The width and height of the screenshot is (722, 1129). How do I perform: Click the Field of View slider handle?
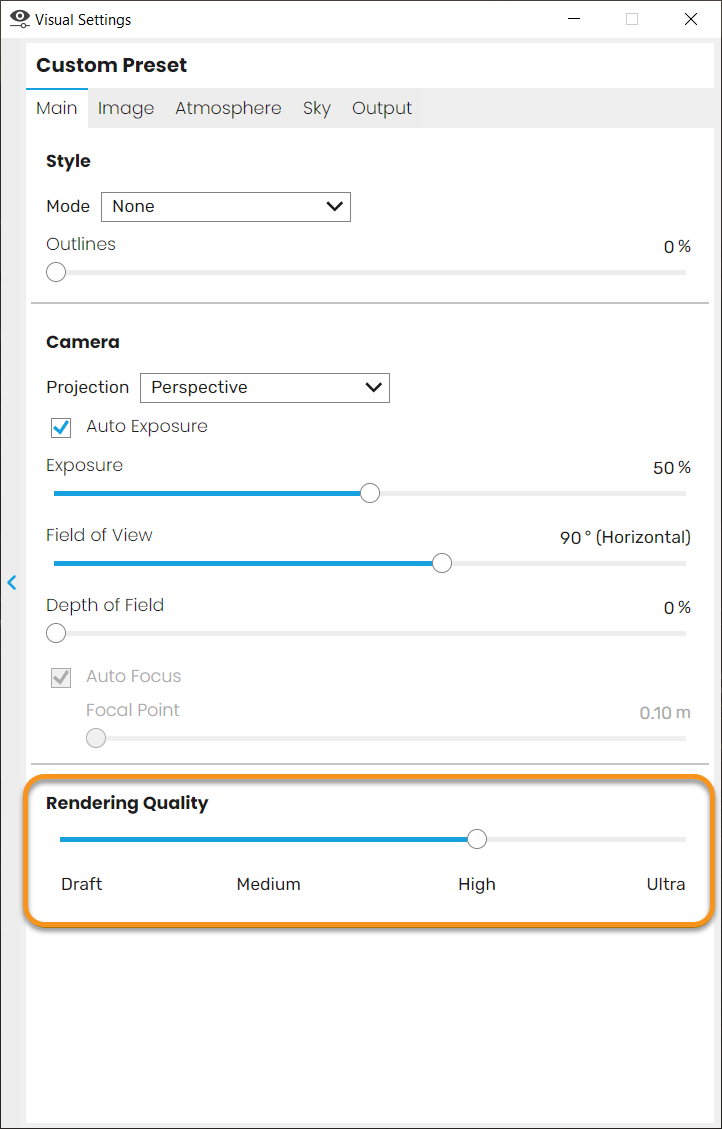(442, 563)
